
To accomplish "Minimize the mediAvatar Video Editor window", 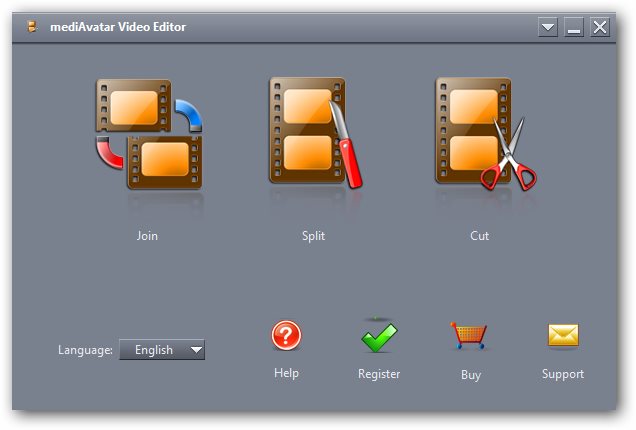I will click(x=574, y=27).
